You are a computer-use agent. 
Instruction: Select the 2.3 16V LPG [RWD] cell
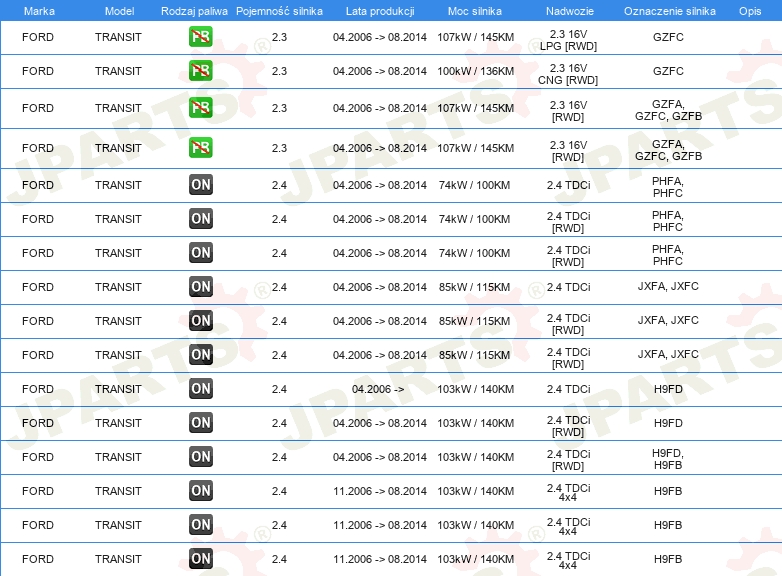[x=568, y=40]
